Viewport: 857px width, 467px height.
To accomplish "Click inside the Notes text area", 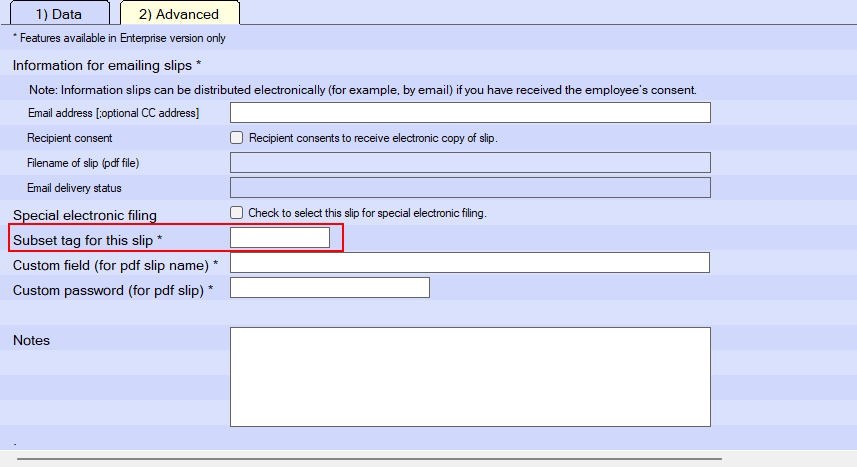I will [x=470, y=376].
